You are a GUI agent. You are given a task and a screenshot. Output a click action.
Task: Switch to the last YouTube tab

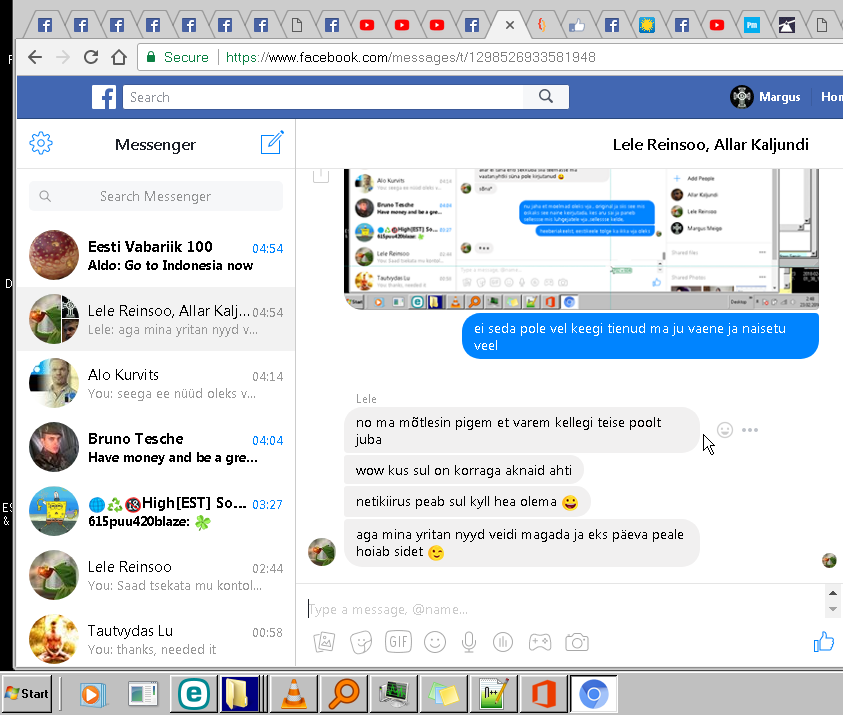(716, 25)
